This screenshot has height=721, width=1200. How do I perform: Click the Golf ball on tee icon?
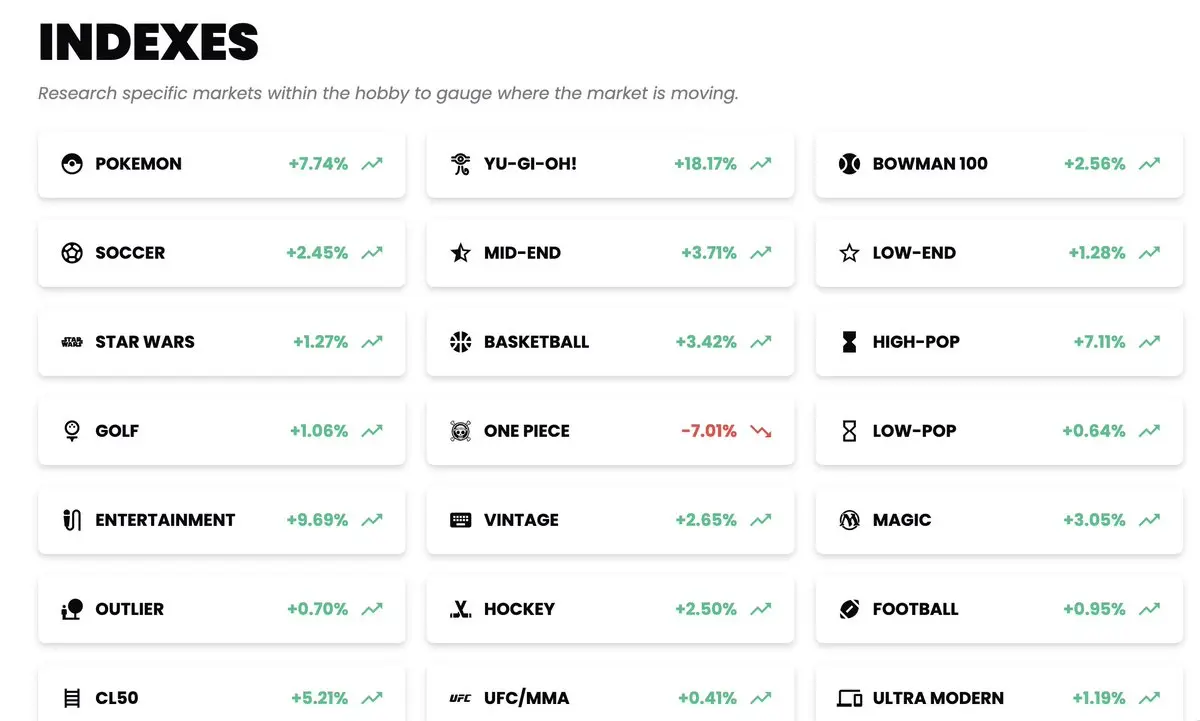tap(72, 431)
